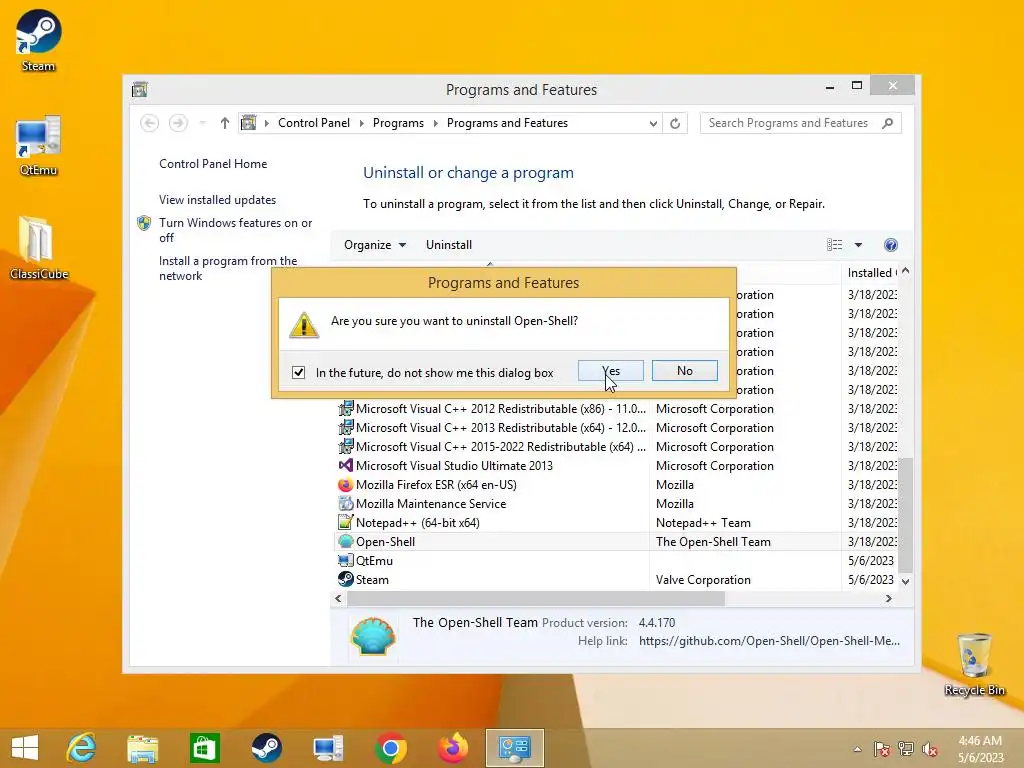The width and height of the screenshot is (1024, 768).
Task: Refresh the Programs and Features list
Action: 675,123
